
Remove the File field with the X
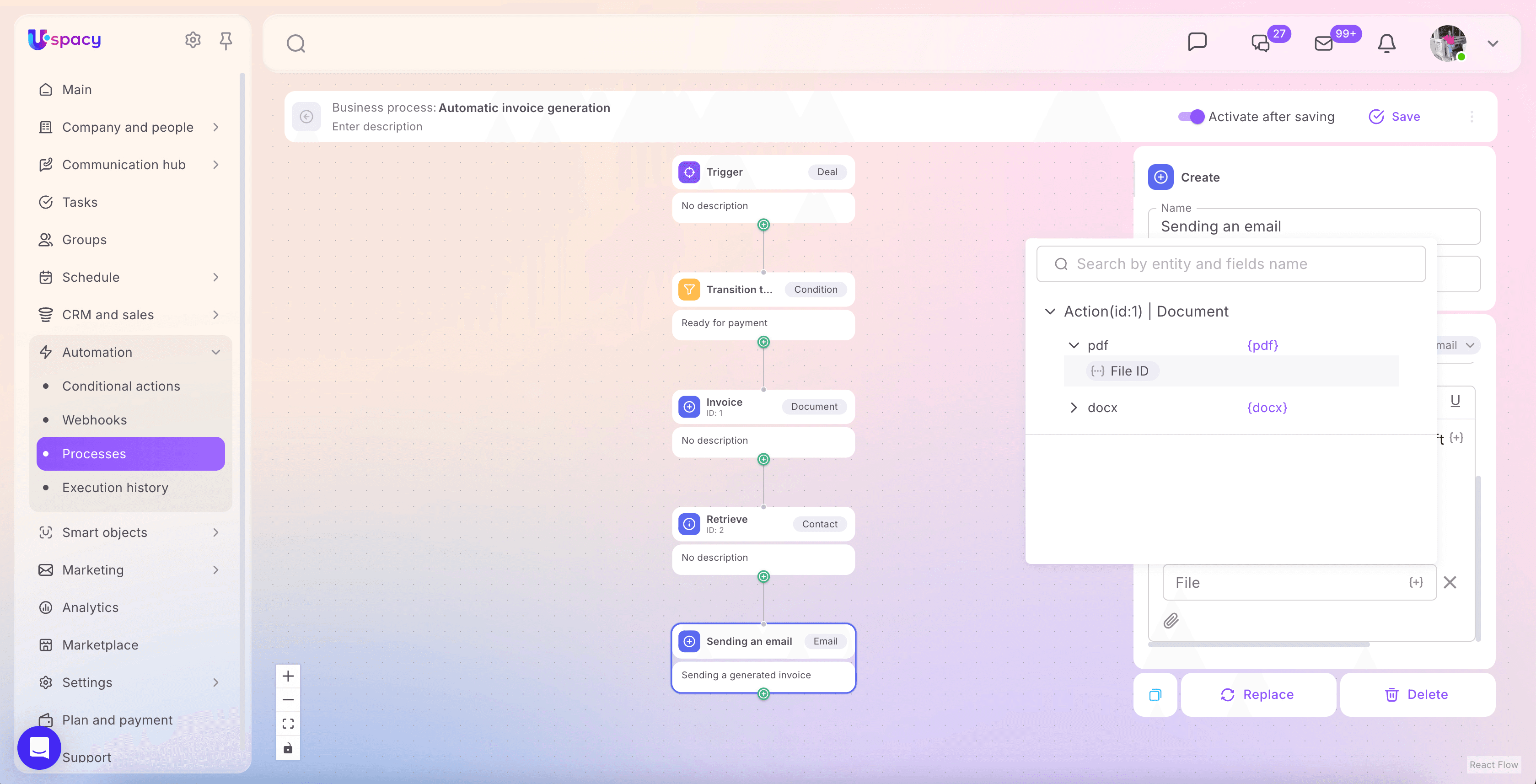(x=1450, y=582)
